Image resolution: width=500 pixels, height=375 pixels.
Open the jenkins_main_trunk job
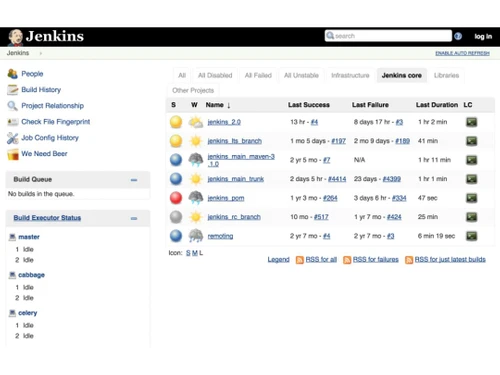coord(235,179)
